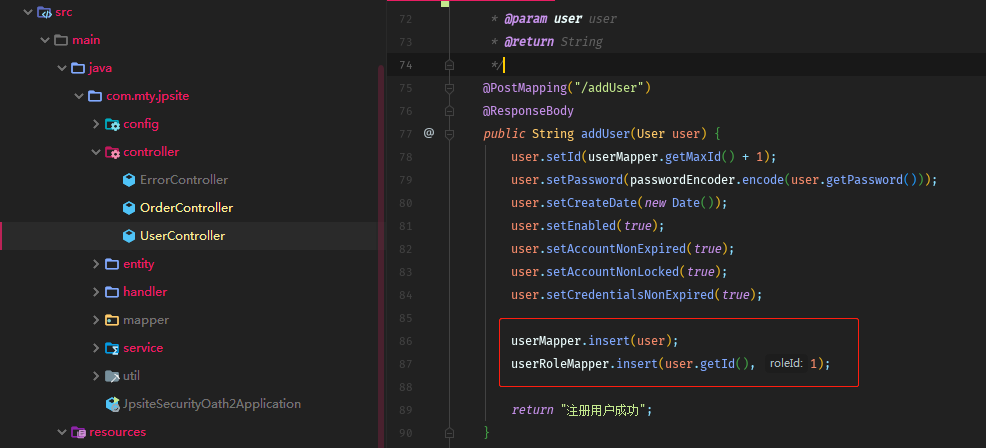This screenshot has height=448, width=986.
Task: Select the config package label
Action: 141,124
